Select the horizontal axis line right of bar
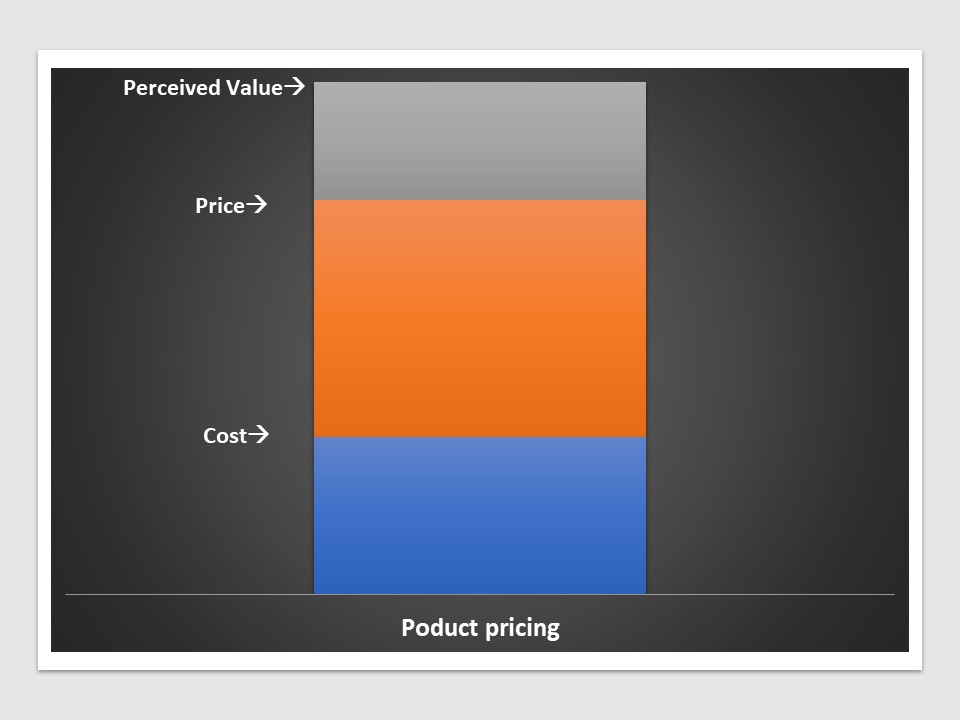 tap(770, 594)
